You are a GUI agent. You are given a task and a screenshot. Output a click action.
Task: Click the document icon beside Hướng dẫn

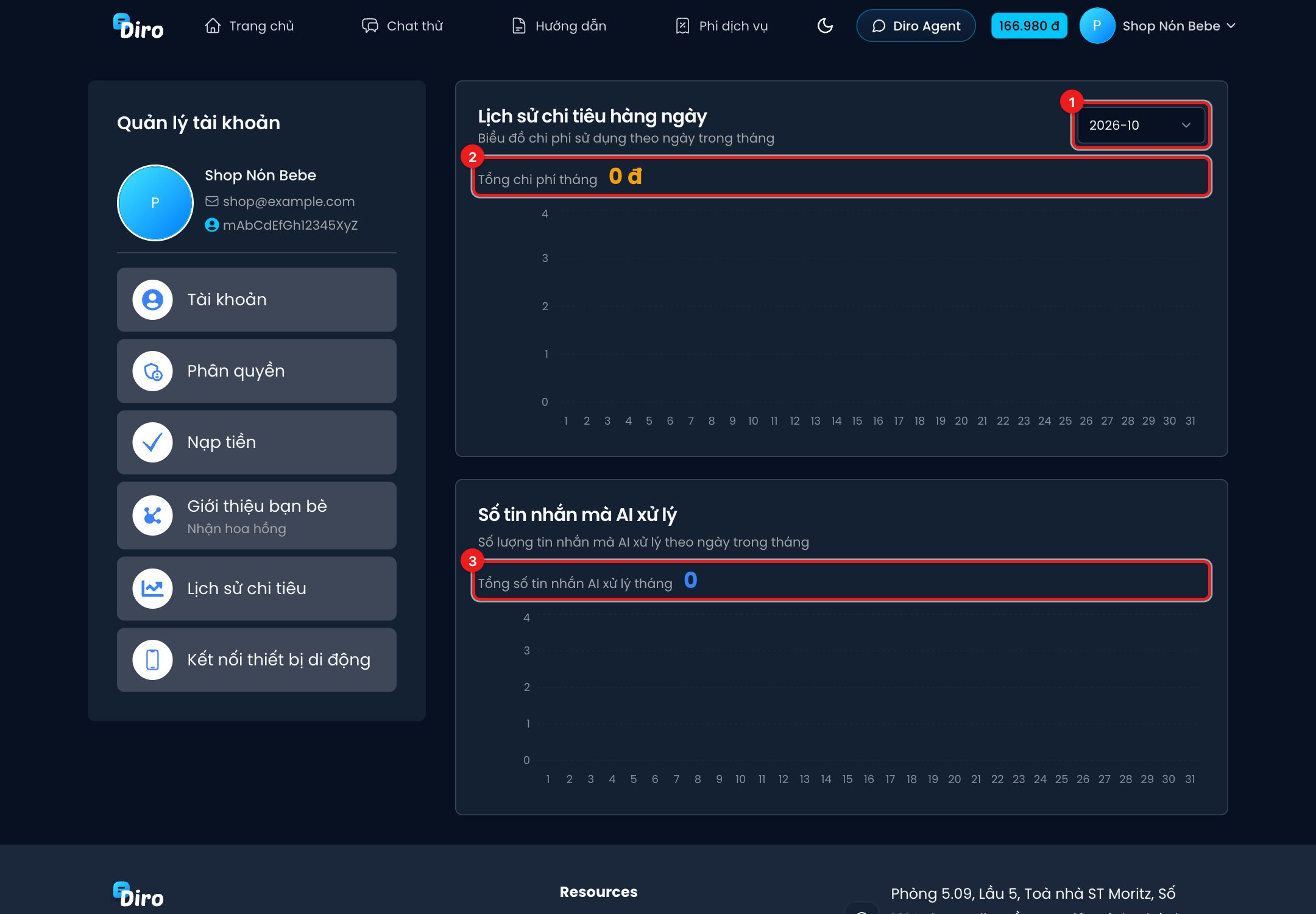(x=518, y=26)
